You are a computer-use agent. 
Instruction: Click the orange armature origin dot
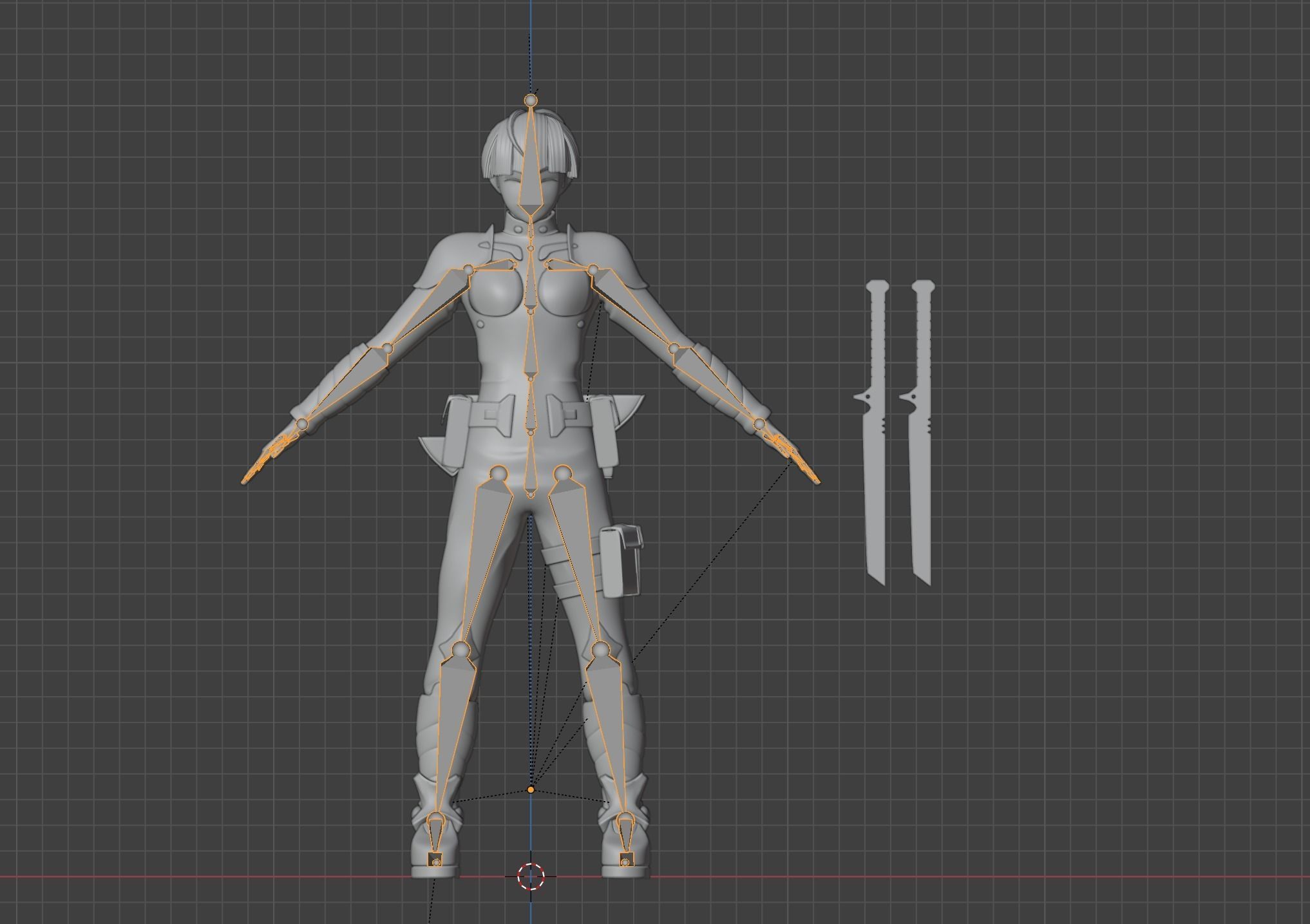click(x=531, y=789)
